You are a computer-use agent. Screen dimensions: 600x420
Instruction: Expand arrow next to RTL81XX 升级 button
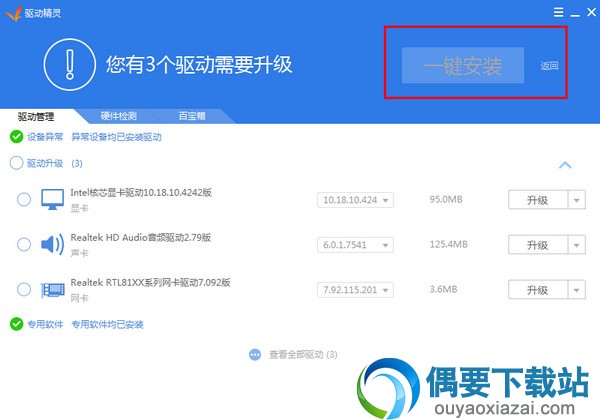coord(576,290)
